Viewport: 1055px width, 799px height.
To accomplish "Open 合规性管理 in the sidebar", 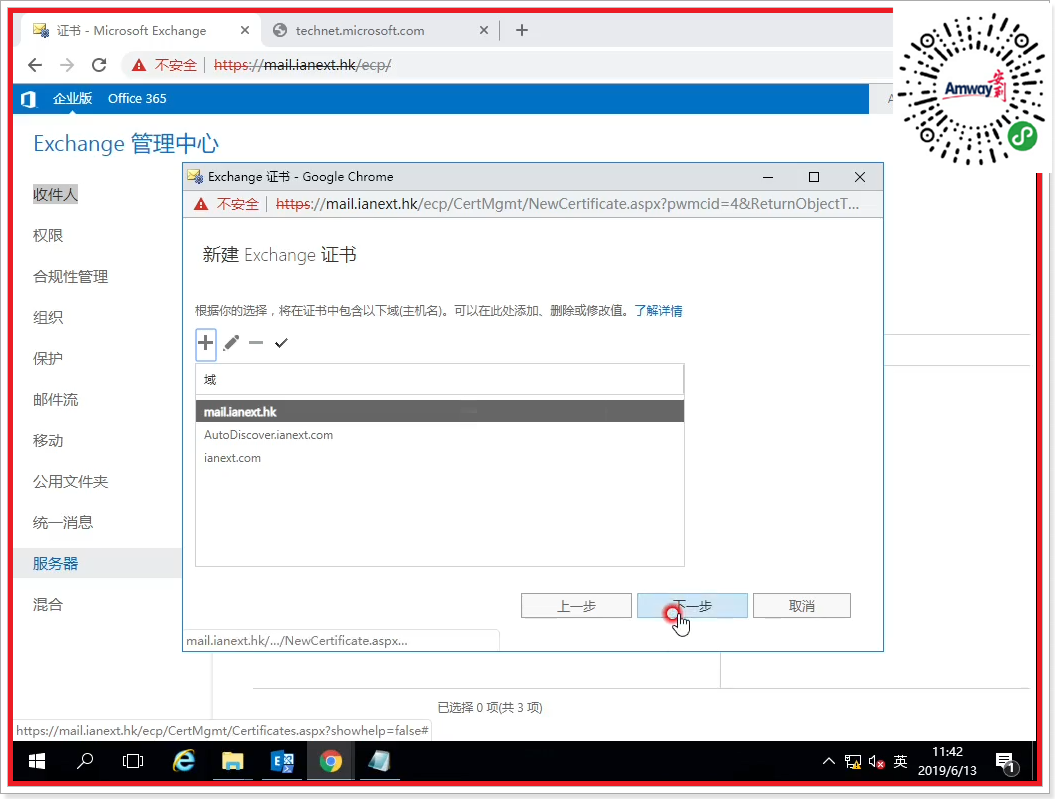I will 71,276.
